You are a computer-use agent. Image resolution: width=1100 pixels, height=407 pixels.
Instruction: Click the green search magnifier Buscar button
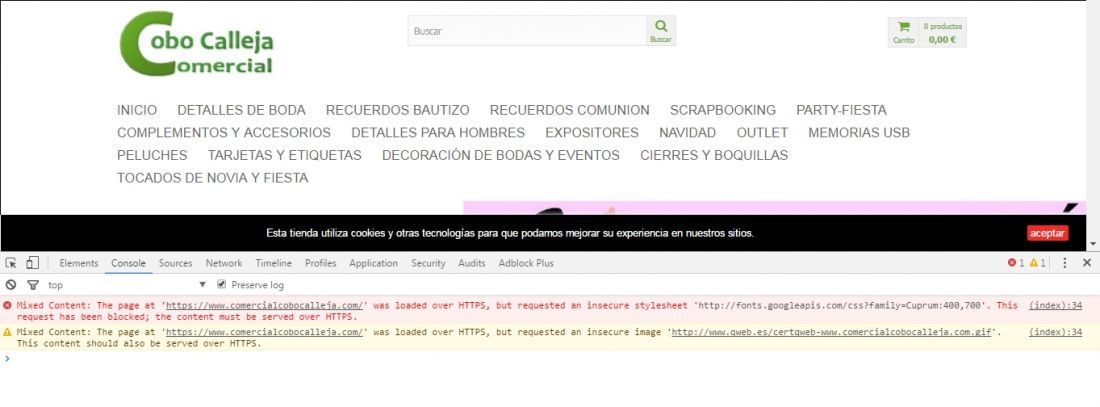(661, 31)
